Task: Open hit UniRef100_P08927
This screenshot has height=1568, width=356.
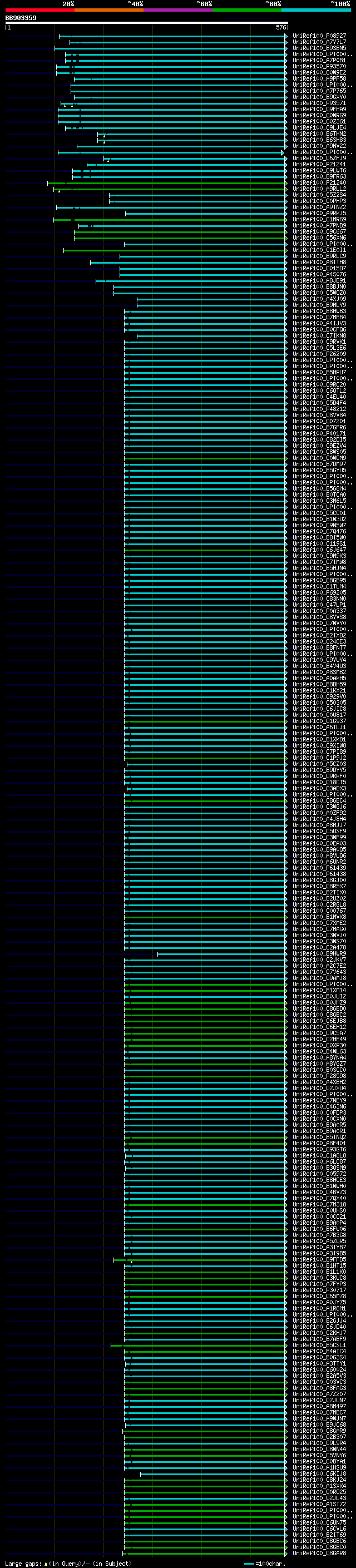Action: point(319,36)
